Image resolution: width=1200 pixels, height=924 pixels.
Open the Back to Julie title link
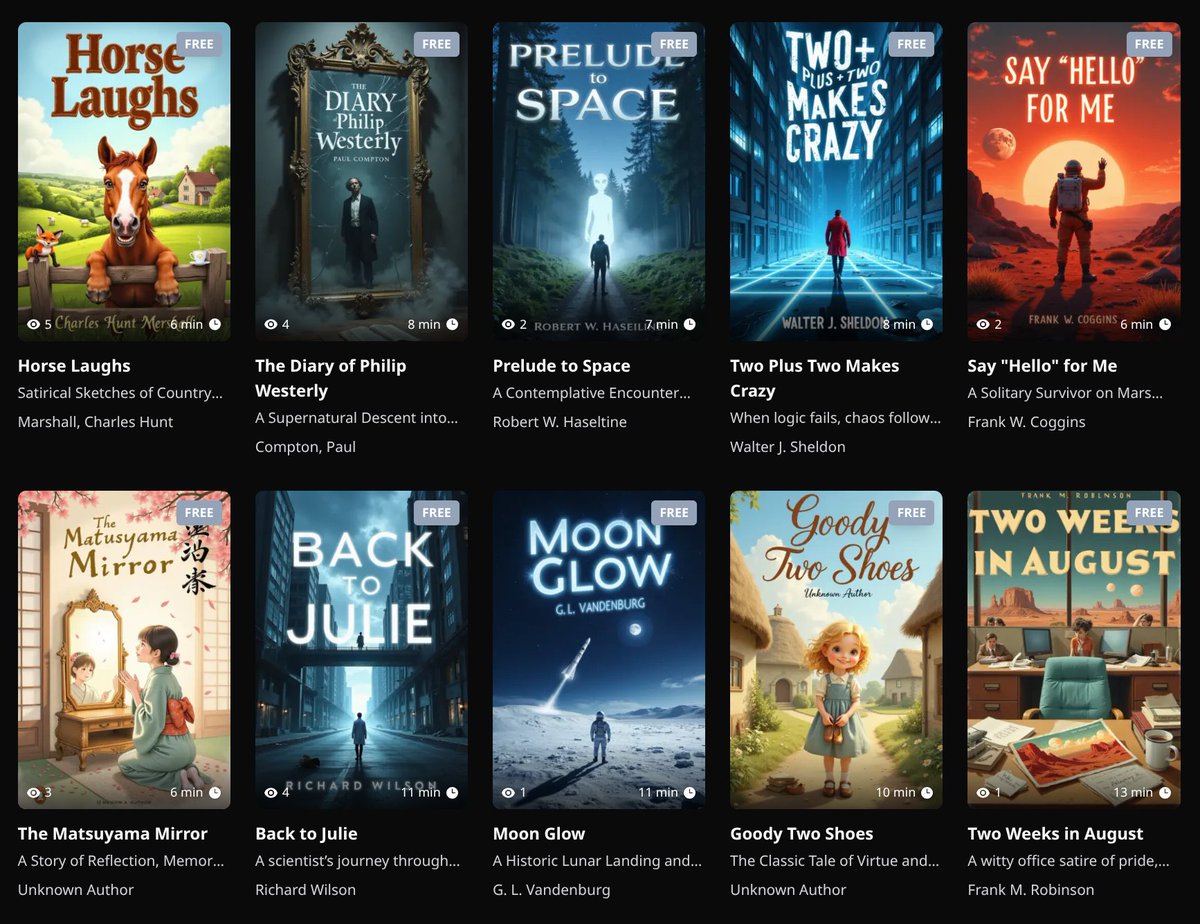coord(306,834)
